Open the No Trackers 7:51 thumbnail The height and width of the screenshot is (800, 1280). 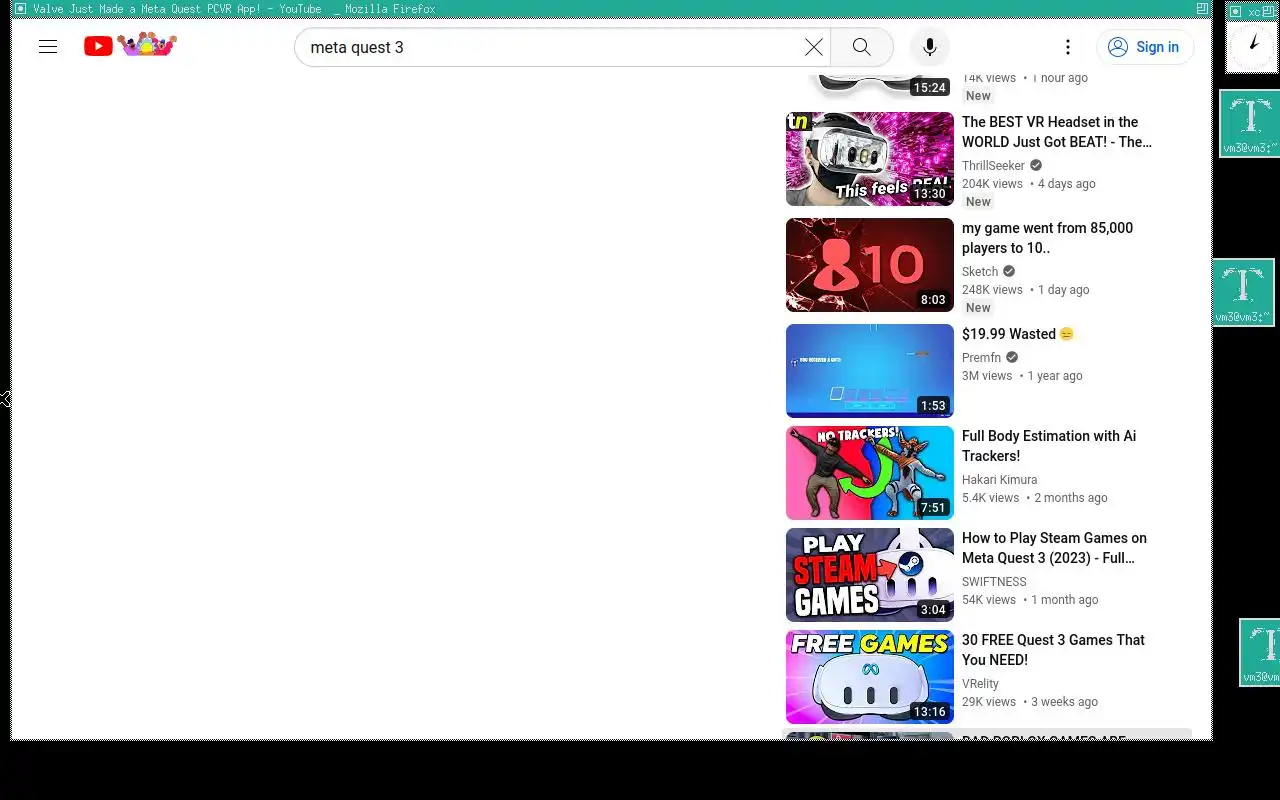coord(870,473)
